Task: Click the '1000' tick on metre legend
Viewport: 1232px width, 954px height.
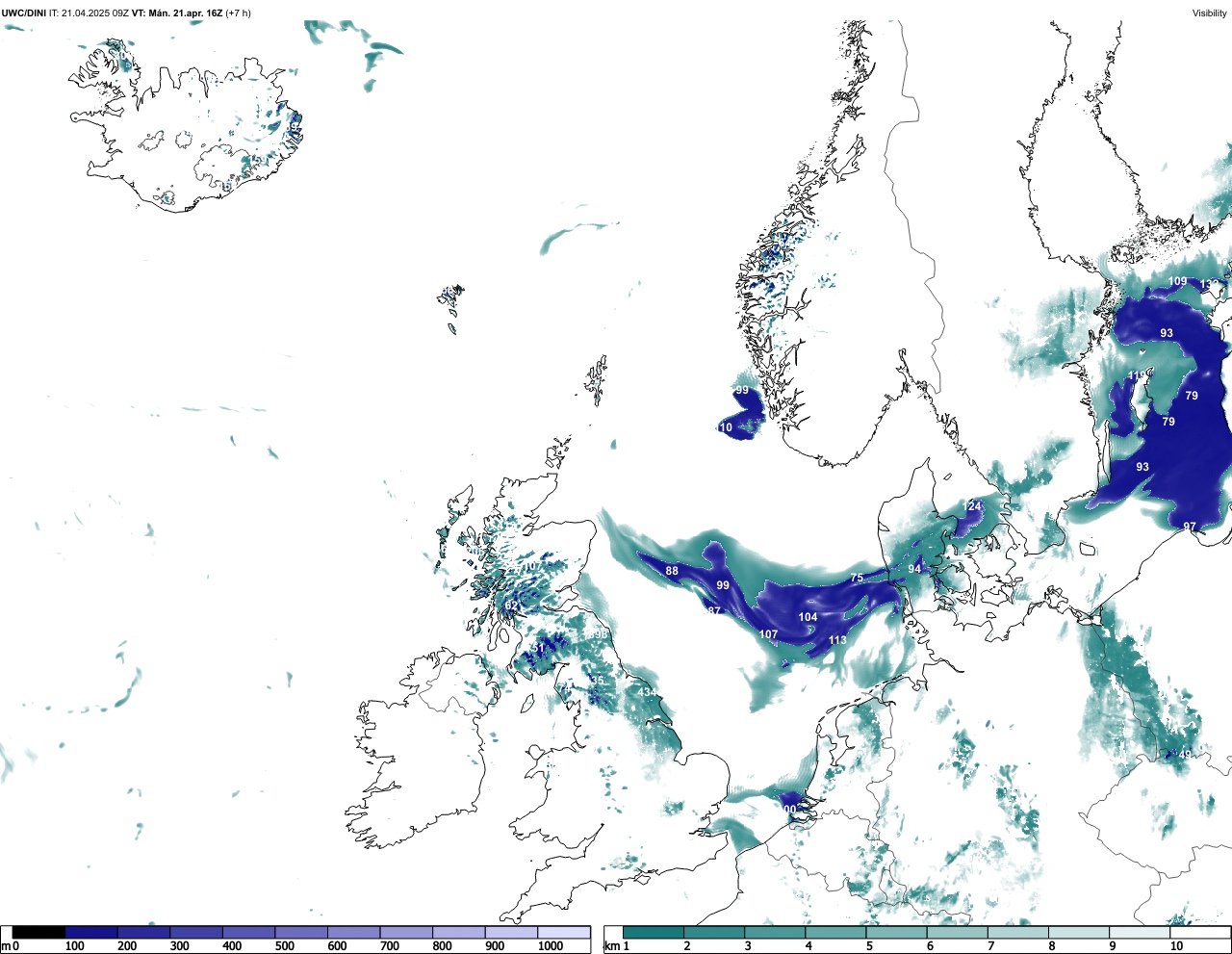Action: pos(551,946)
